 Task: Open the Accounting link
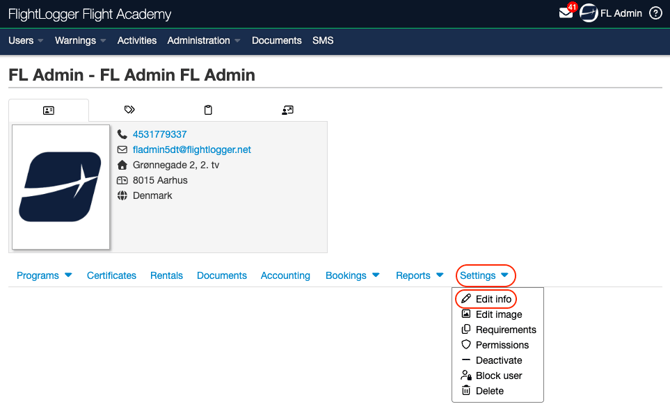(x=285, y=276)
